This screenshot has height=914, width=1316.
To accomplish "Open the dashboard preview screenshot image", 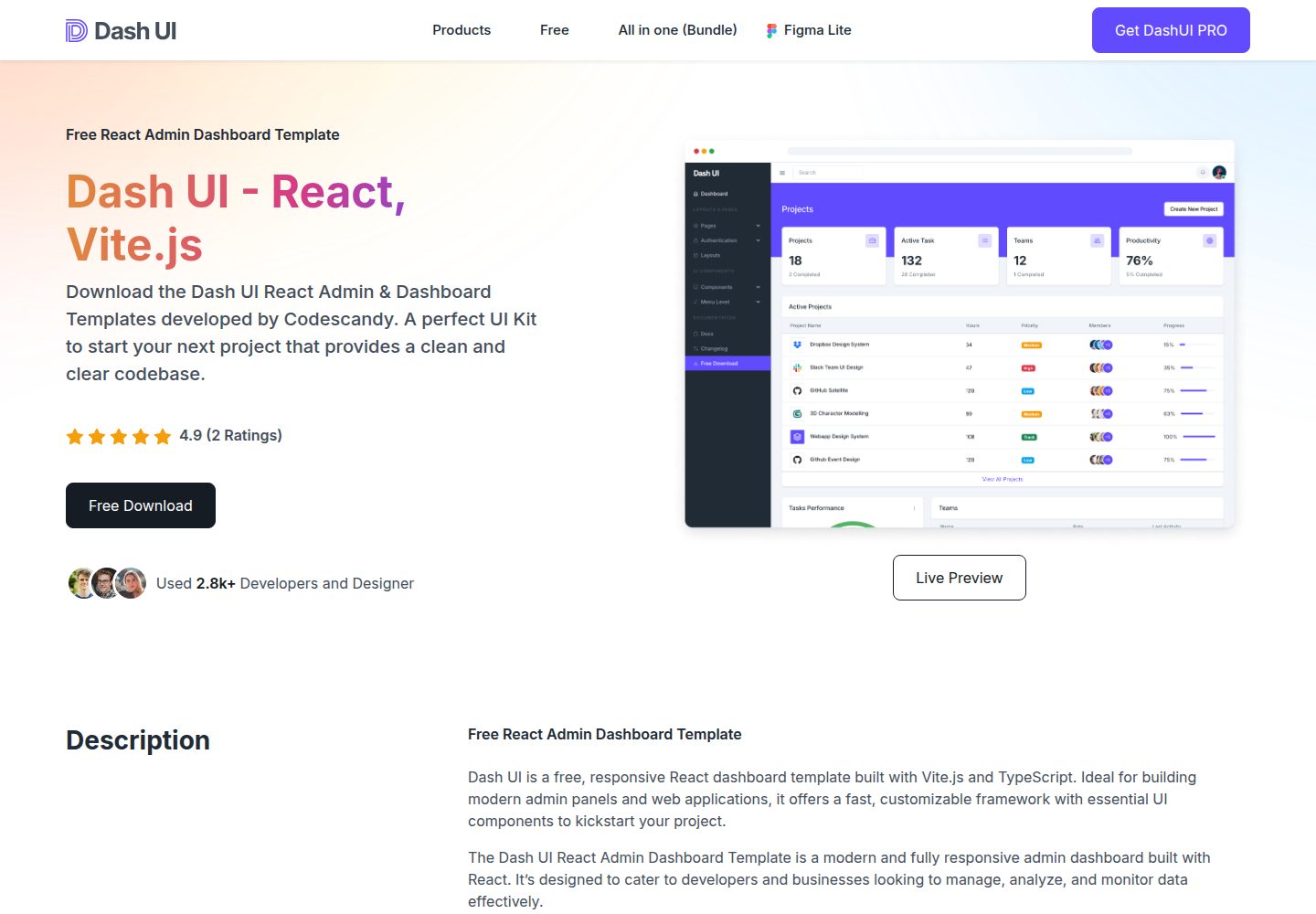I will click(960, 334).
